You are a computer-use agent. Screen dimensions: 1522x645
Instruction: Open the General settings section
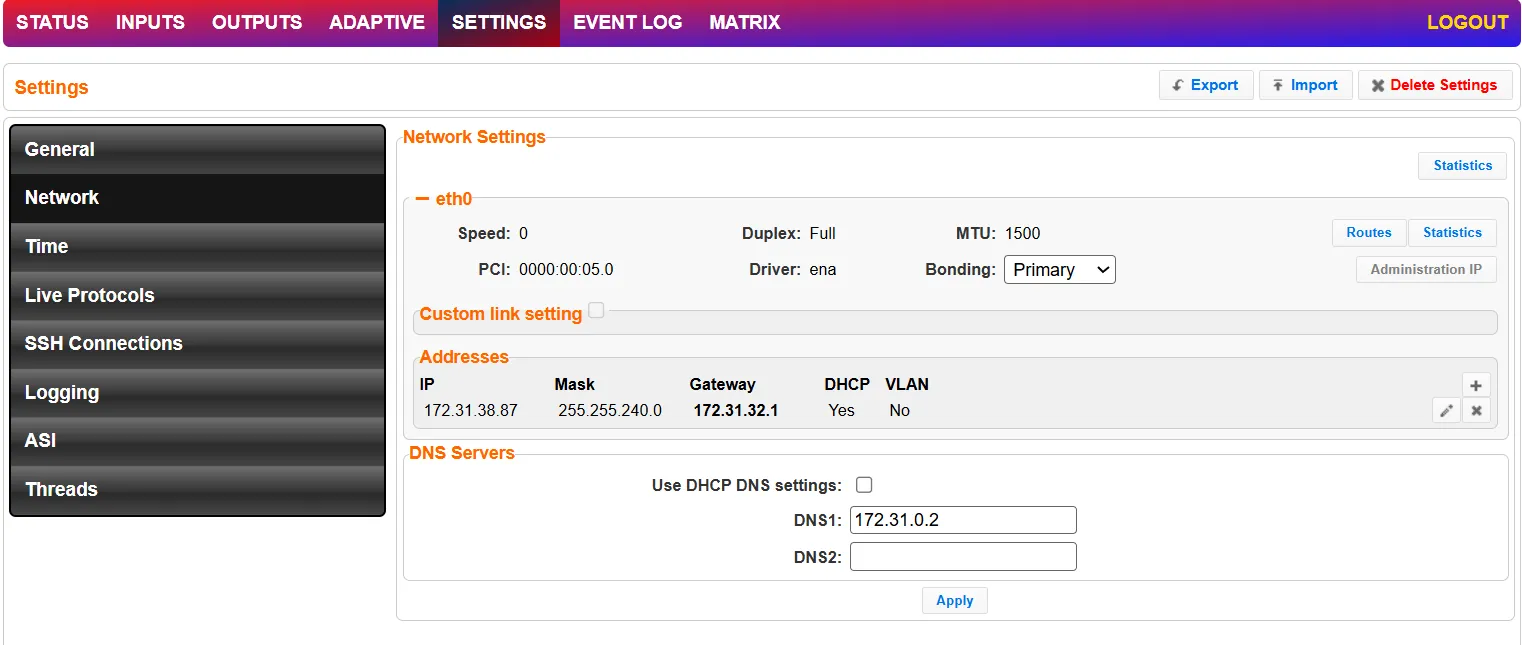197,150
